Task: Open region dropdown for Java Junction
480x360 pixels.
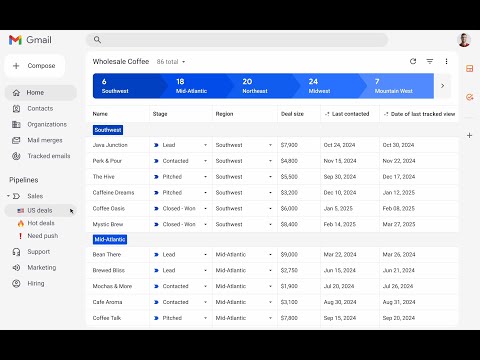Action: tap(270, 145)
